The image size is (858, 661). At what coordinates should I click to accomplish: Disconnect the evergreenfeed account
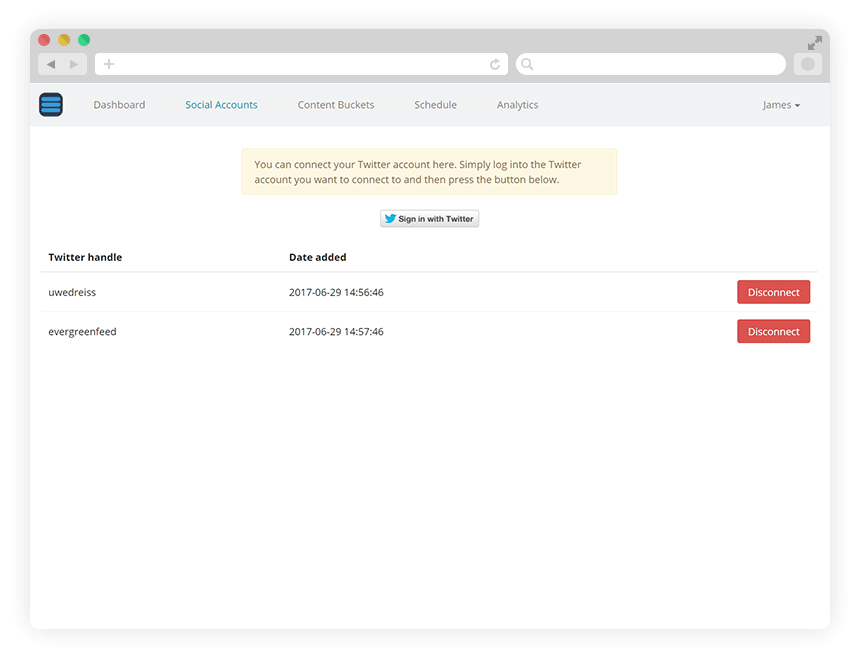coord(774,332)
